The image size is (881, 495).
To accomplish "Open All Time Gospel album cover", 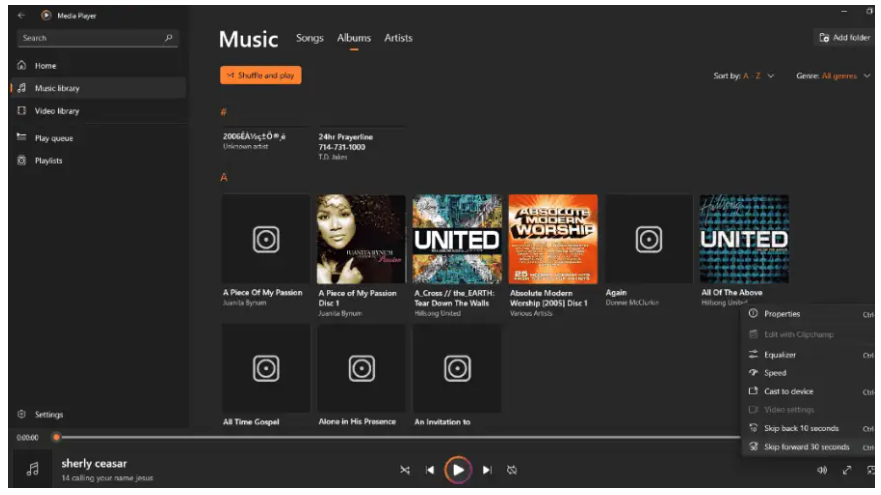I will (266, 368).
